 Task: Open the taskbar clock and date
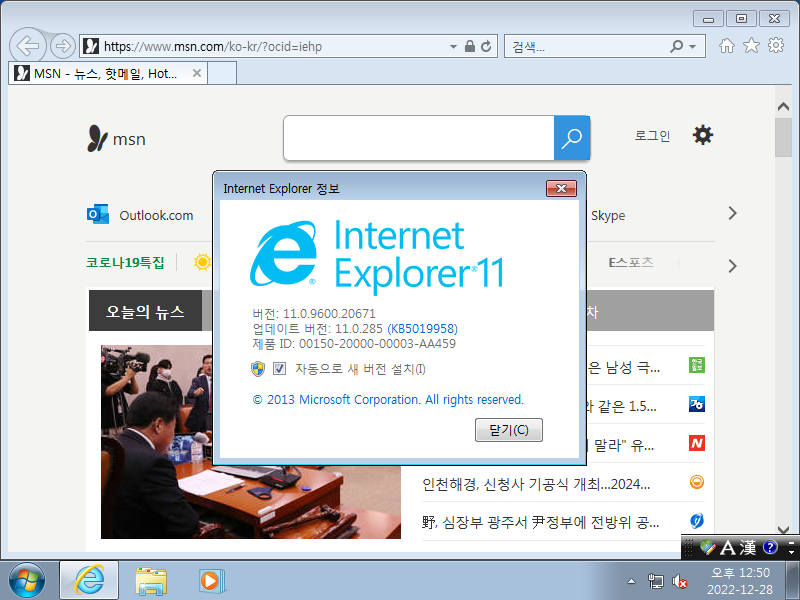tap(740, 581)
